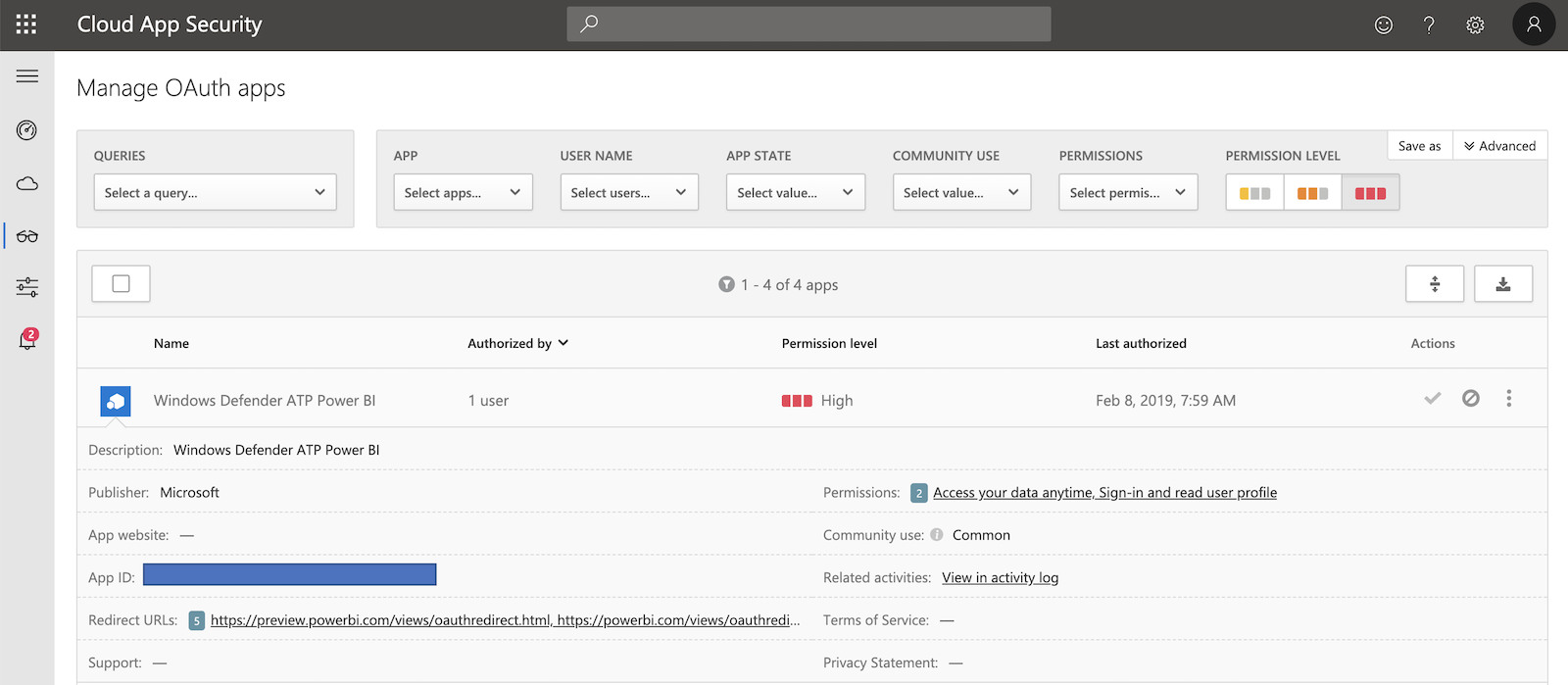Ban the app with the block icon
1568x685 pixels.
click(x=1471, y=398)
